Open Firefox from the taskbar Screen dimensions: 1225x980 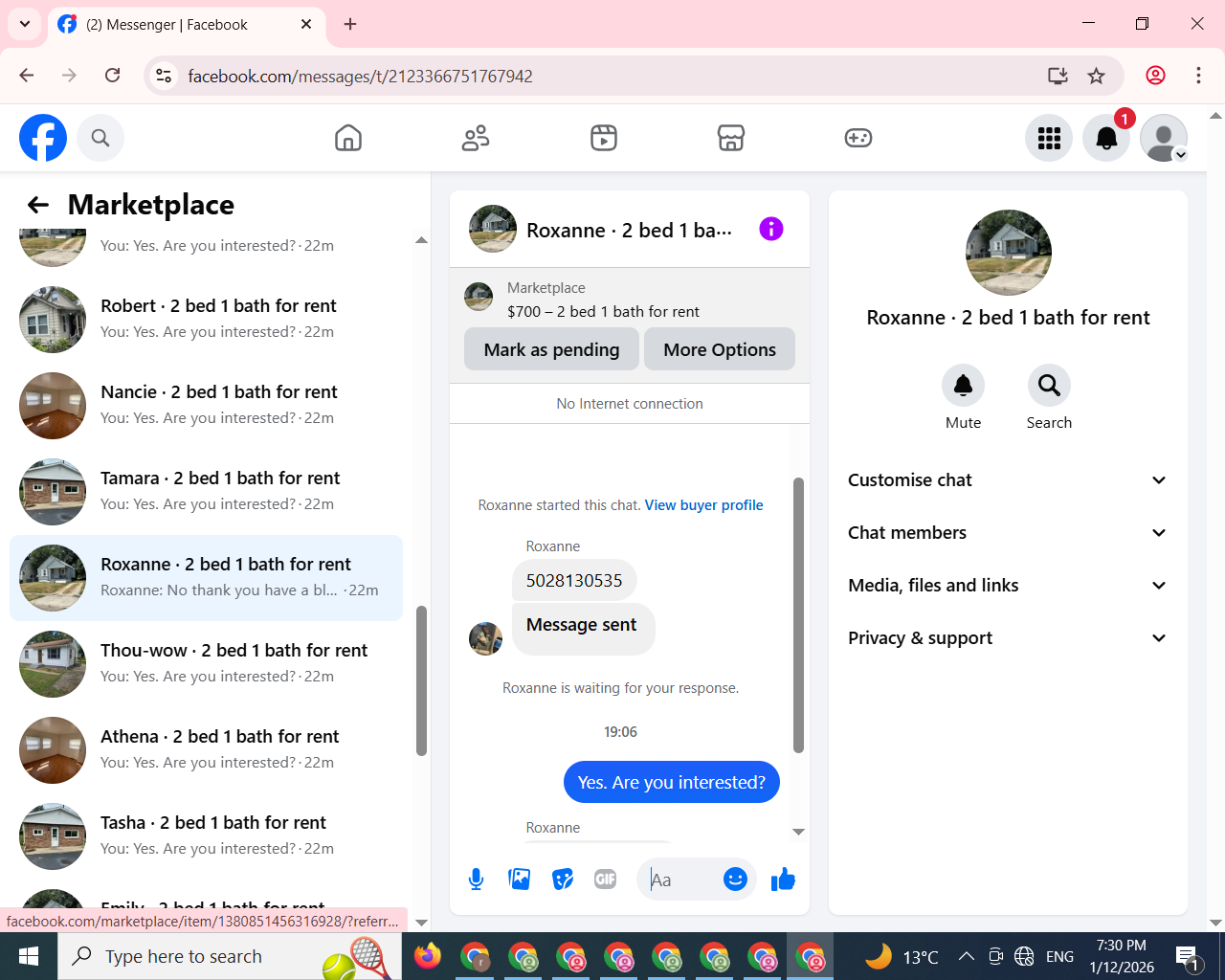[x=427, y=956]
